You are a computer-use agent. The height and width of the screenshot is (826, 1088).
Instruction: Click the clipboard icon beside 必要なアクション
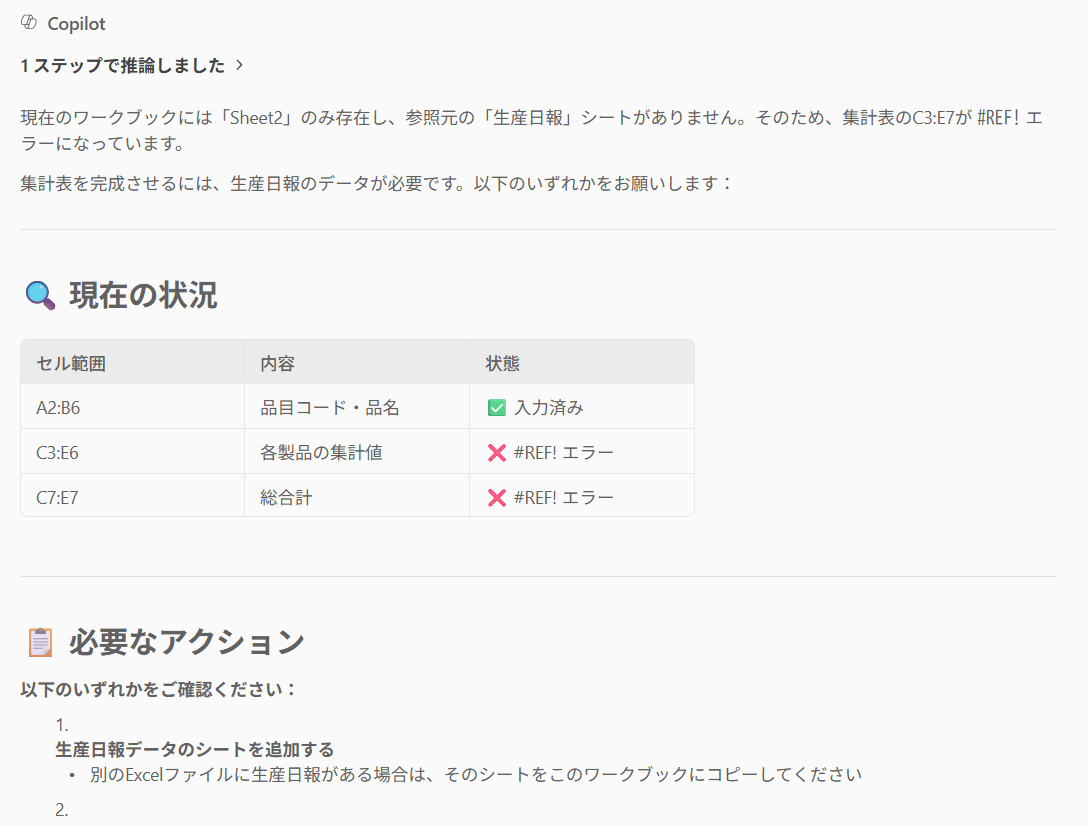[x=40, y=642]
